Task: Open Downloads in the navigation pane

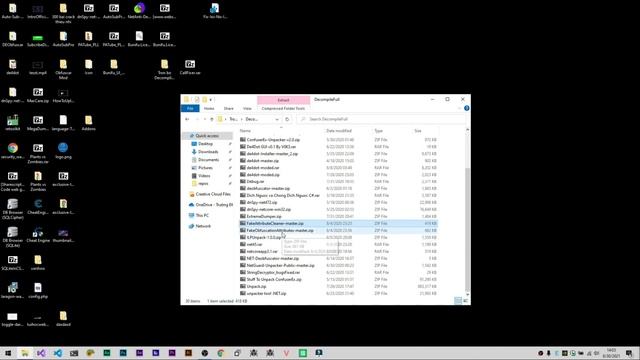Action: tap(208, 152)
